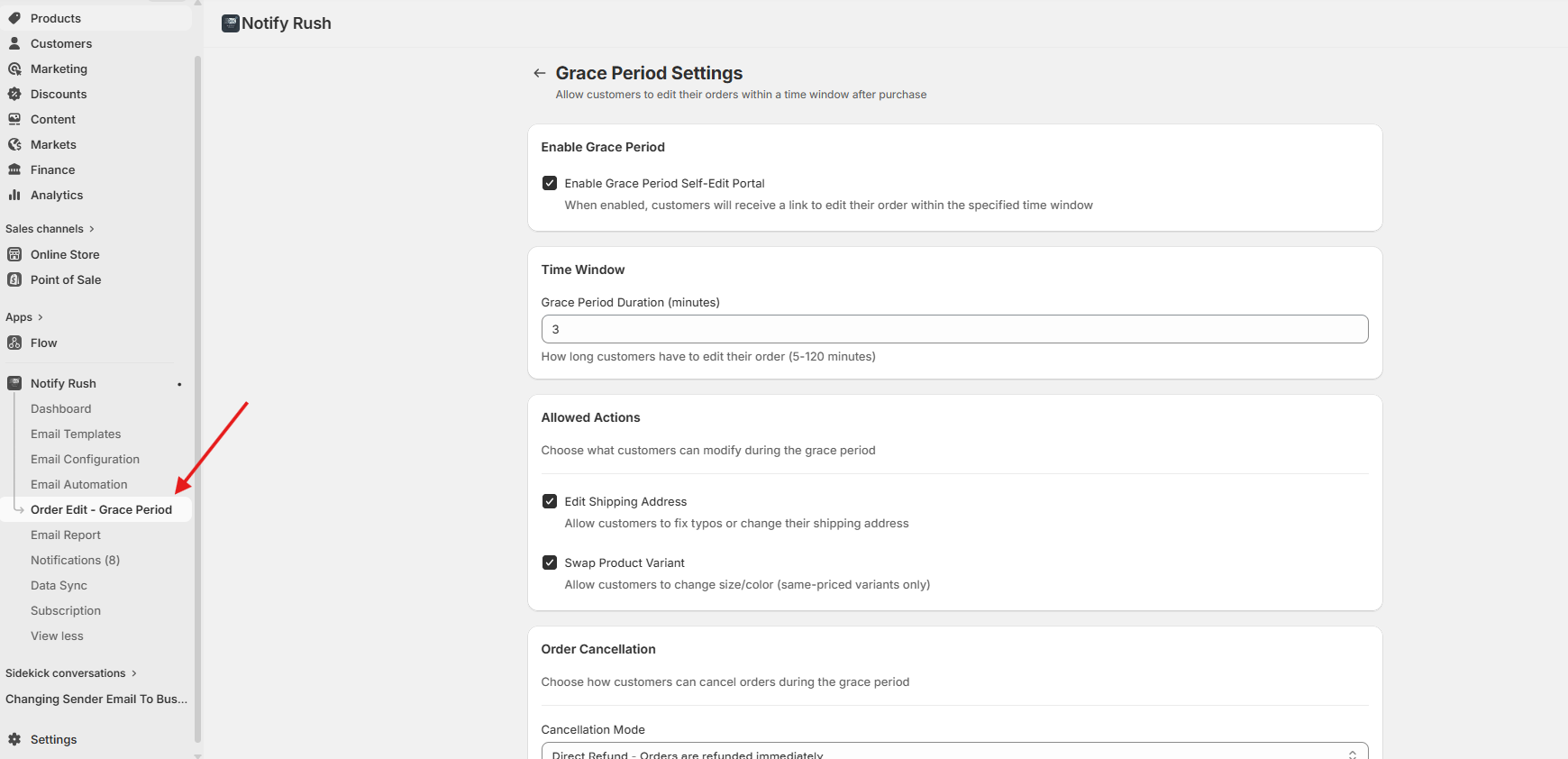Toggle Enable Grace Period Self-Edit Portal checkbox
The height and width of the screenshot is (759, 1568).
pyautogui.click(x=550, y=183)
